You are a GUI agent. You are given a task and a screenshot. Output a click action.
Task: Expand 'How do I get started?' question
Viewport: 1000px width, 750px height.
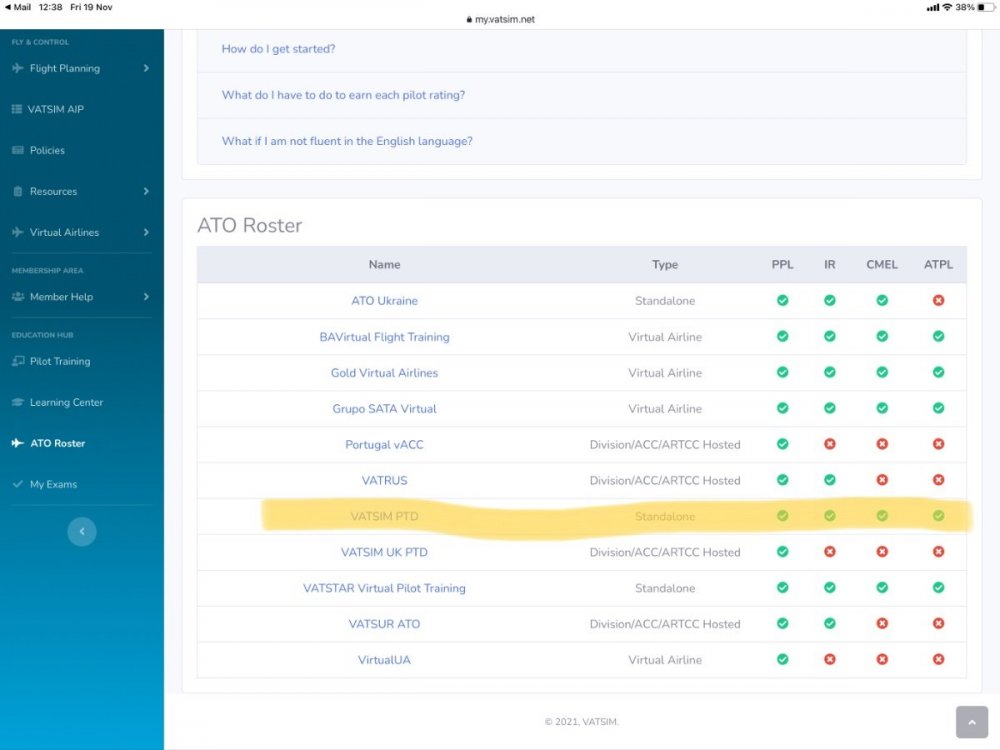[279, 49]
